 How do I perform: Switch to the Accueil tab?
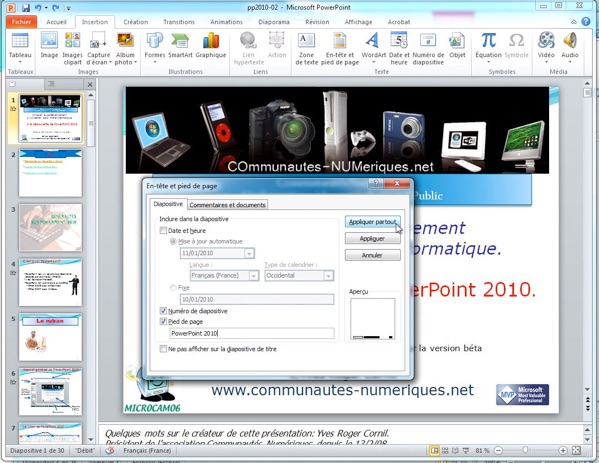56,22
